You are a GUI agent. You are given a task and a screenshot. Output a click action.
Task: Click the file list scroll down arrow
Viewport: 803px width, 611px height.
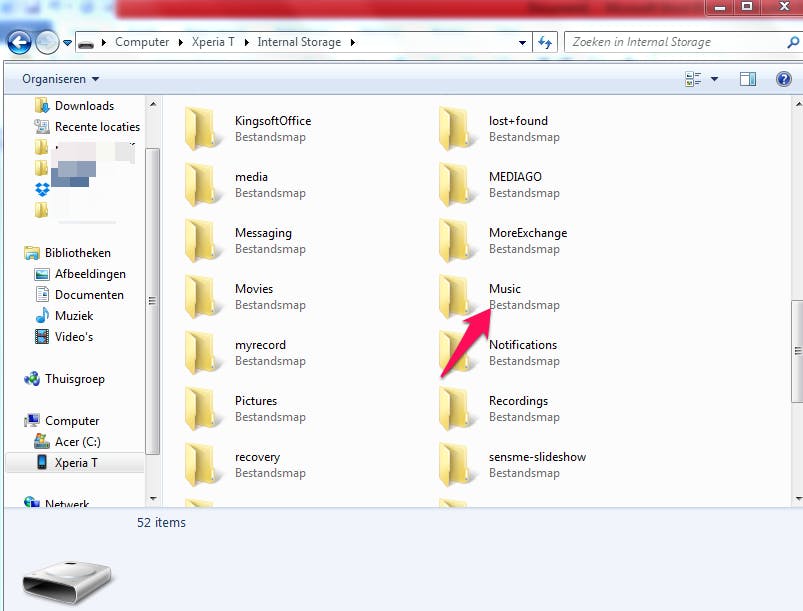pyautogui.click(x=797, y=498)
